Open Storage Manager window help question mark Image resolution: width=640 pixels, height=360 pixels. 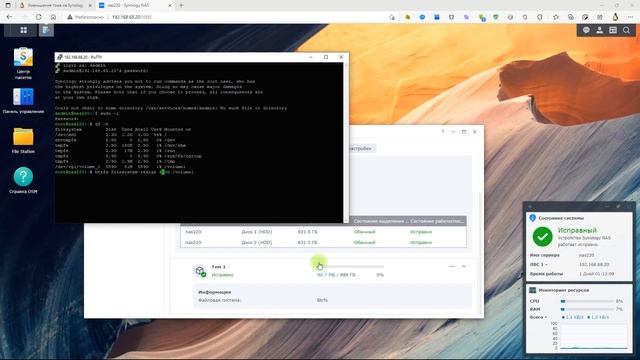point(442,132)
